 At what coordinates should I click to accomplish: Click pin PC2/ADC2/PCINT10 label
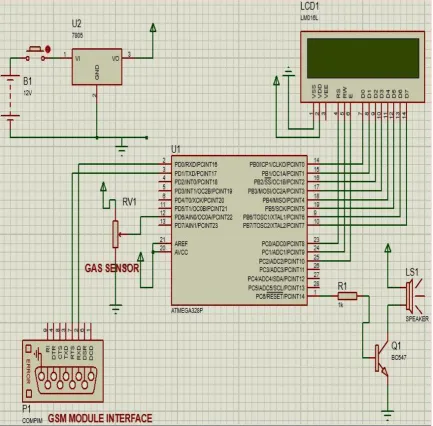point(282,261)
